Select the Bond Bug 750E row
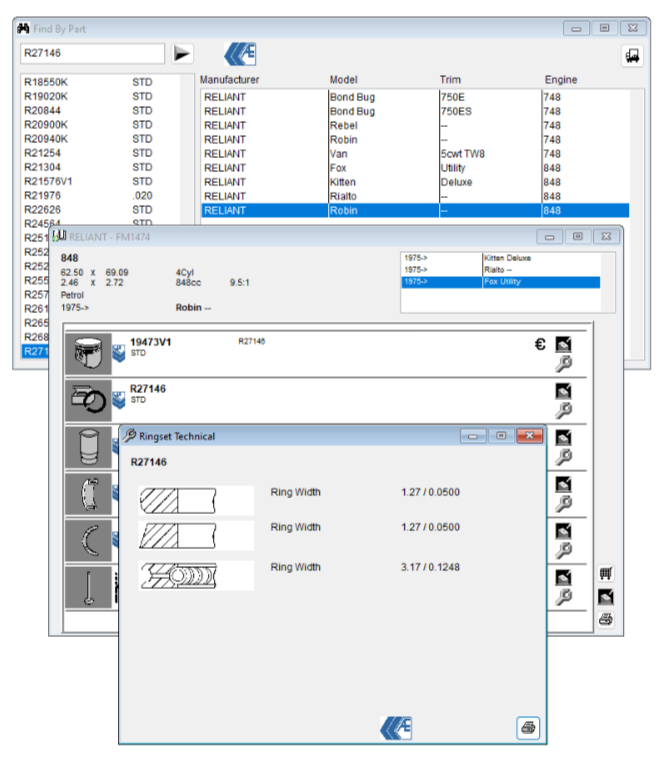 pyautogui.click(x=415, y=97)
